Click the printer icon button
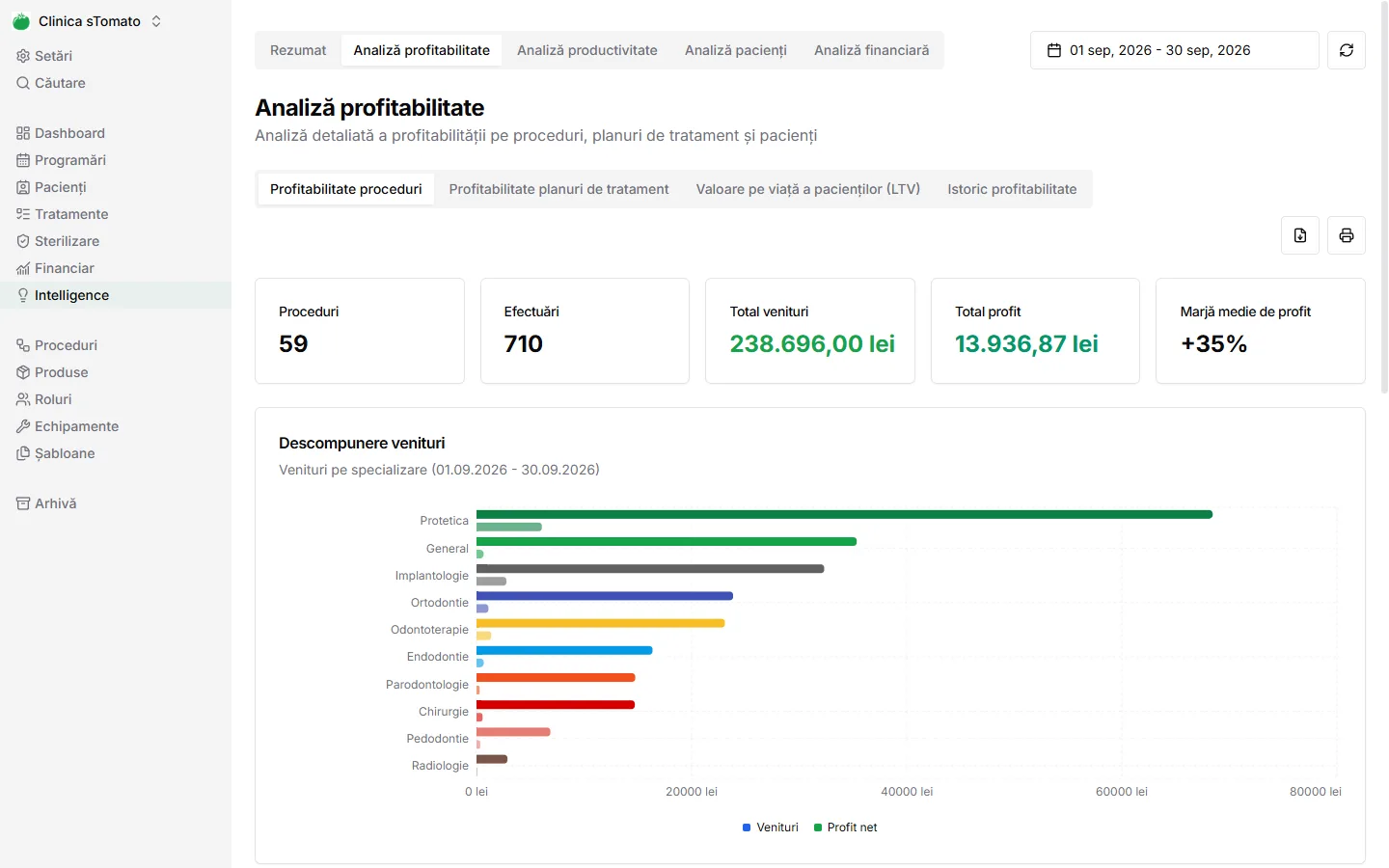 pyautogui.click(x=1347, y=235)
